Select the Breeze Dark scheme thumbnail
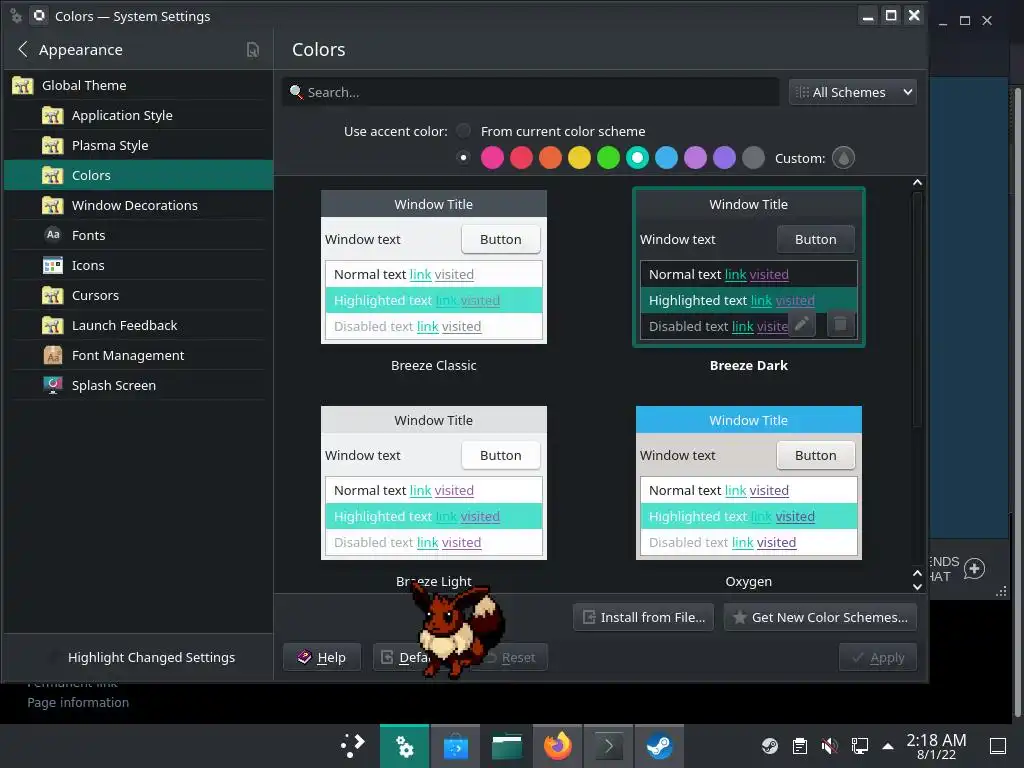This screenshot has width=1024, height=768. point(748,266)
